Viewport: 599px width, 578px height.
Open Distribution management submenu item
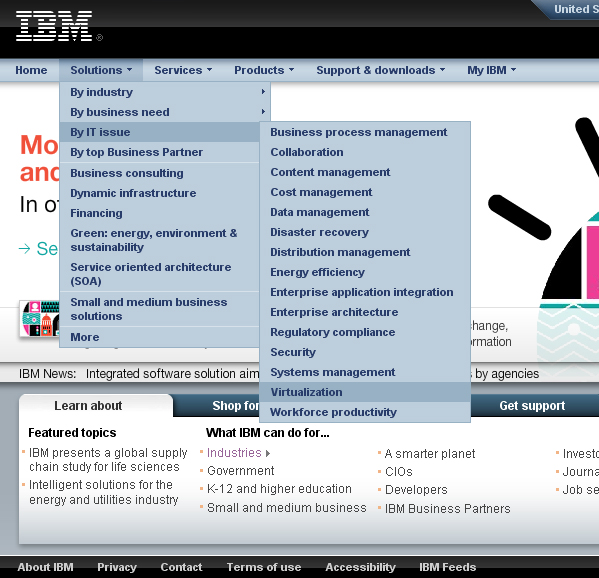tap(365, 252)
